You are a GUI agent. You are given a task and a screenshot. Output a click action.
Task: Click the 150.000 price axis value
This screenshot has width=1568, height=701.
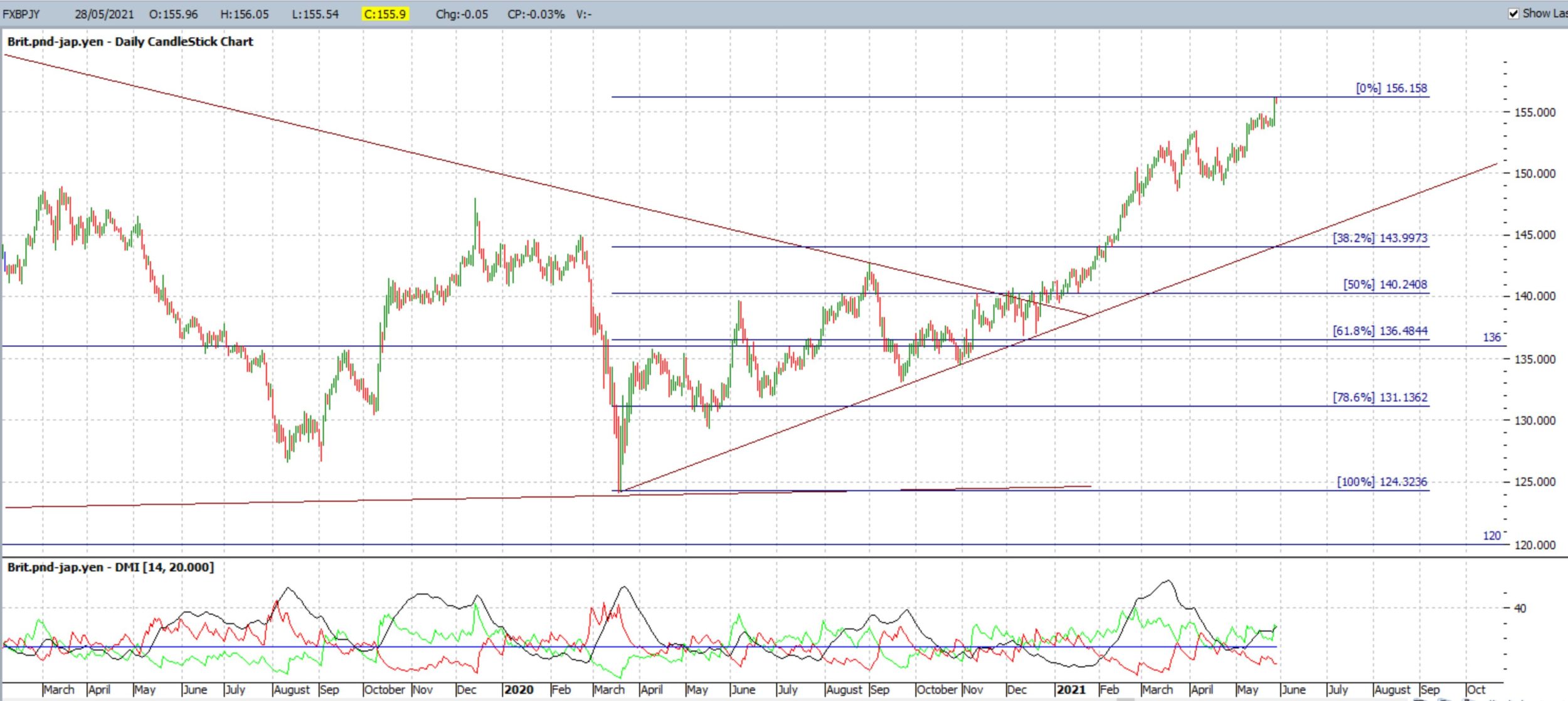click(1535, 174)
